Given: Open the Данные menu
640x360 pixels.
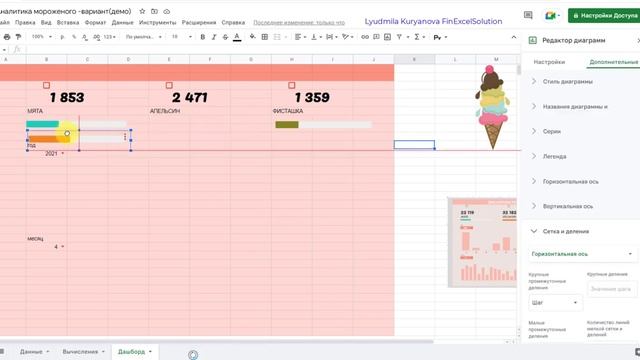Looking at the screenshot, I should 122,22.
